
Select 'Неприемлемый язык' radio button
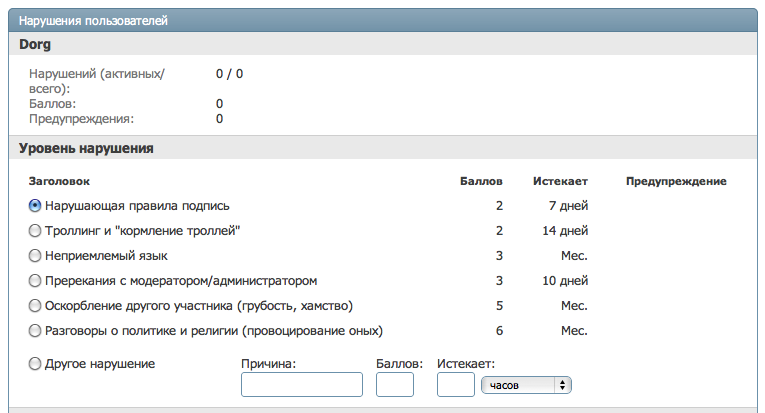[35, 256]
